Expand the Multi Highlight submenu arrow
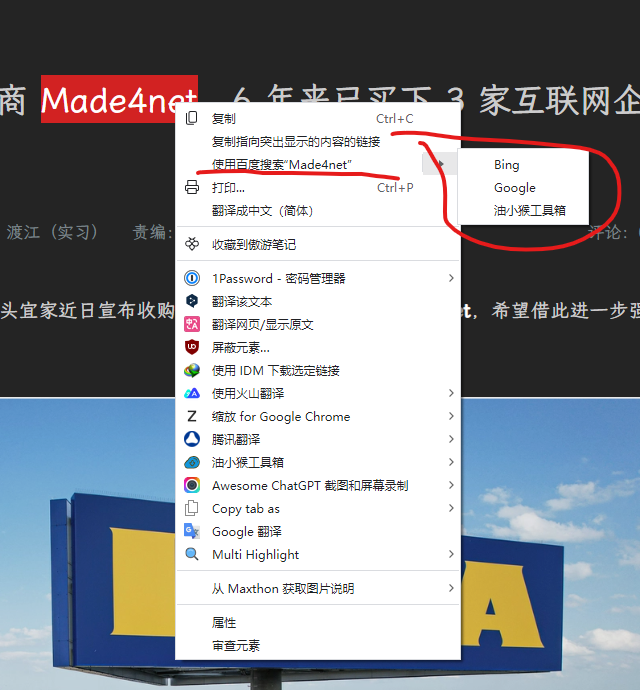 (x=451, y=554)
